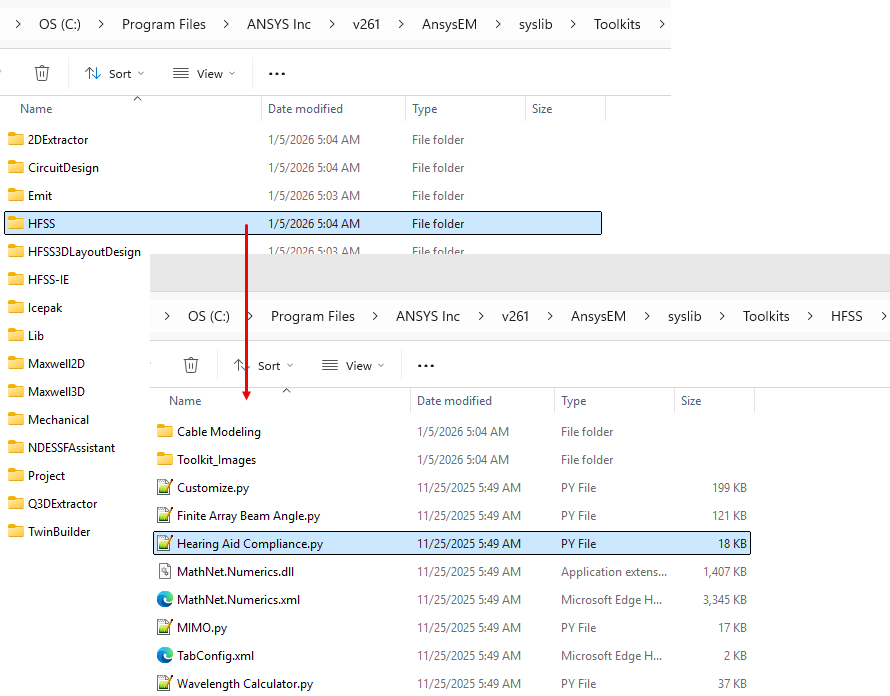
Task: Click the Lib folder icon
Action: [x=16, y=335]
